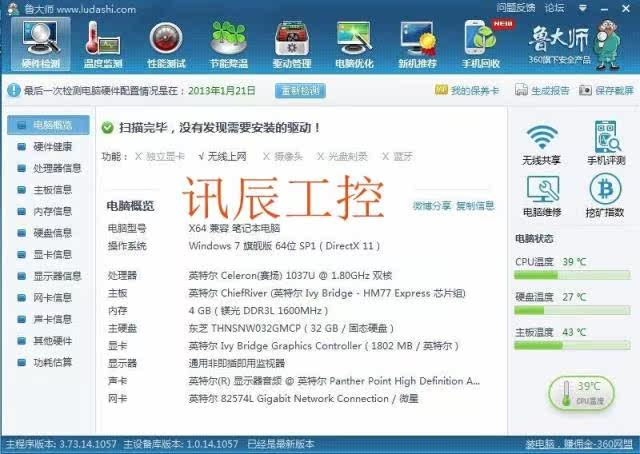Open title bar dropdown menu arrow
Viewport: 640px width, 454px height.
[x=583, y=8]
